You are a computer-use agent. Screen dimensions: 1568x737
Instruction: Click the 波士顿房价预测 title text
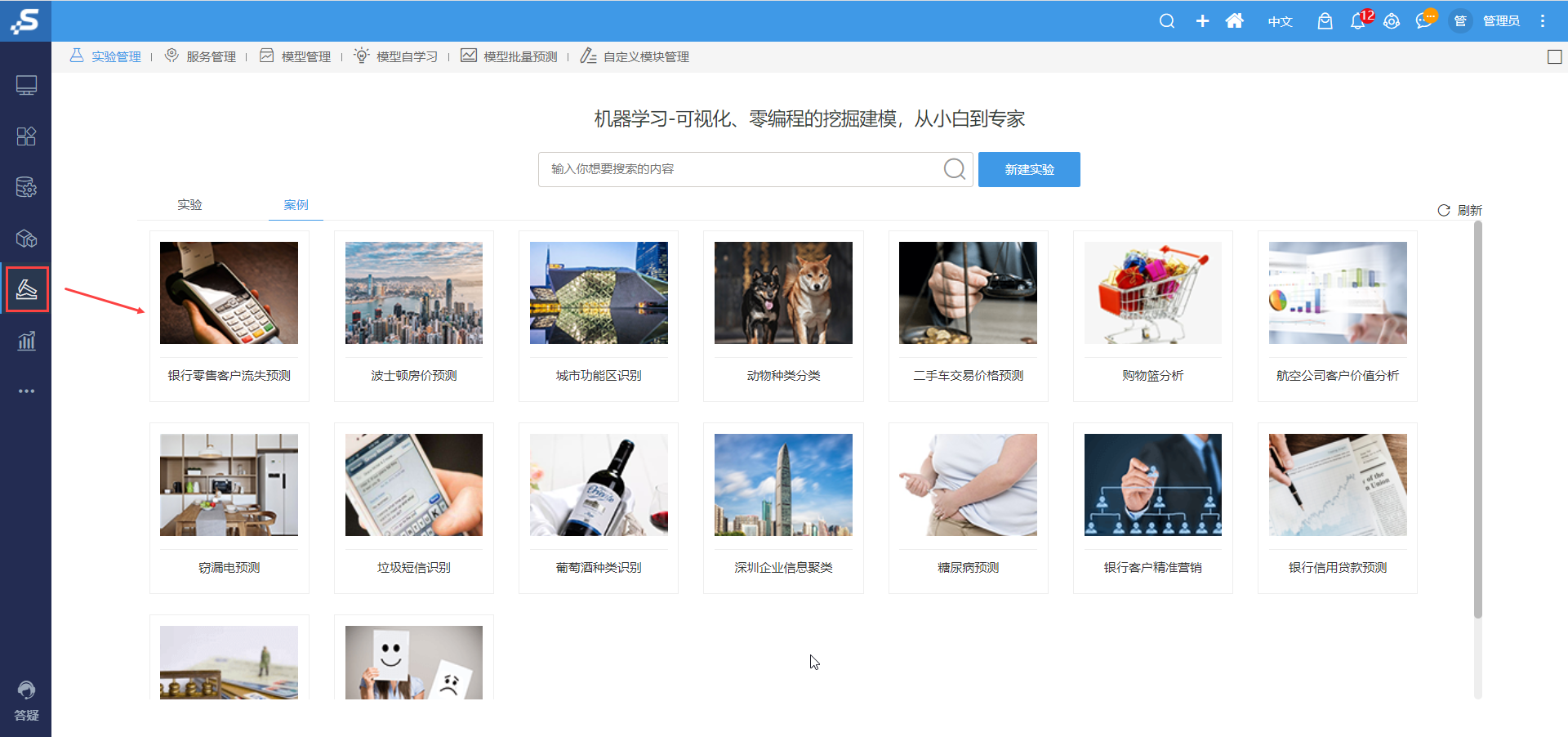click(414, 375)
